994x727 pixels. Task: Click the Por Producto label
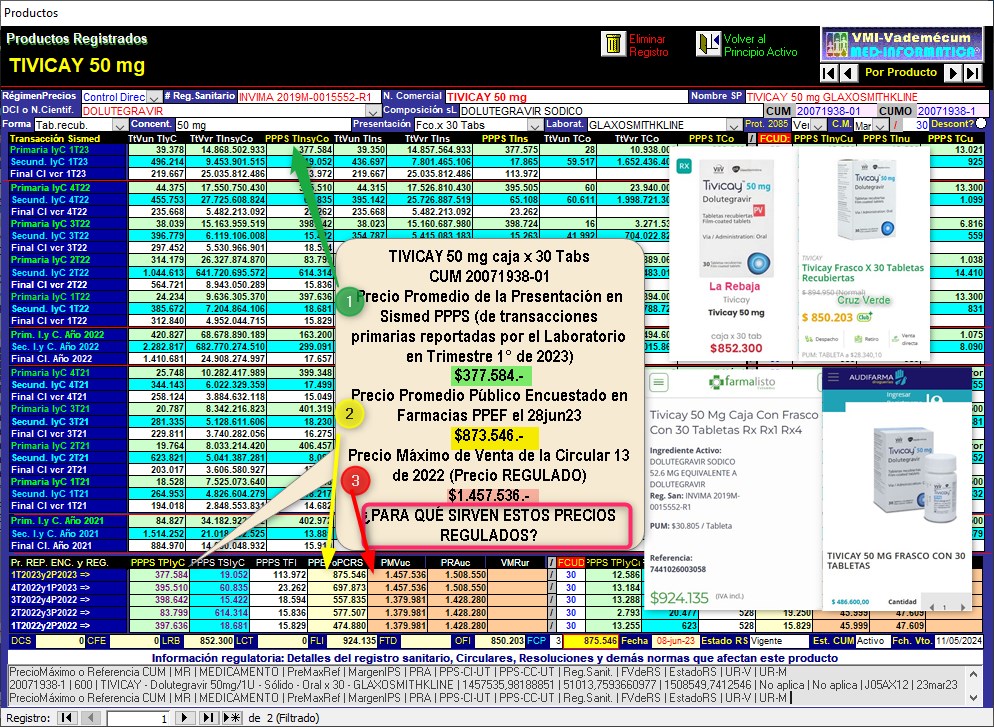click(x=900, y=73)
